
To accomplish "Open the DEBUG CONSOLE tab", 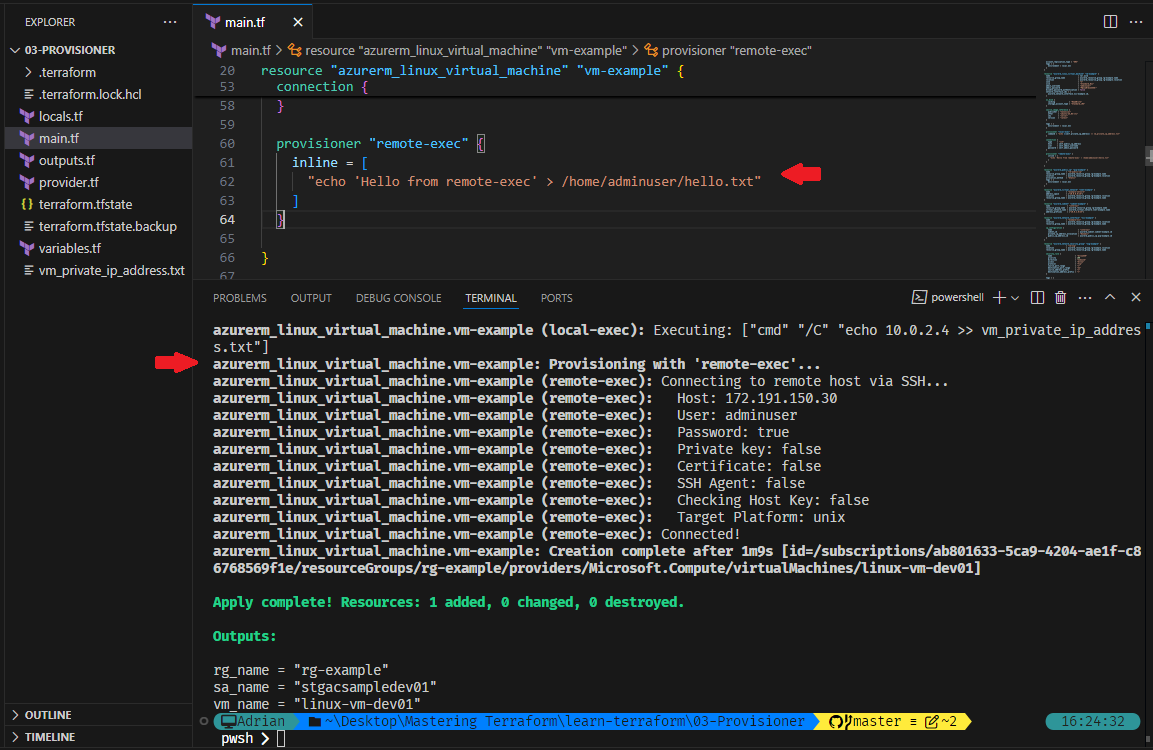I will [399, 298].
